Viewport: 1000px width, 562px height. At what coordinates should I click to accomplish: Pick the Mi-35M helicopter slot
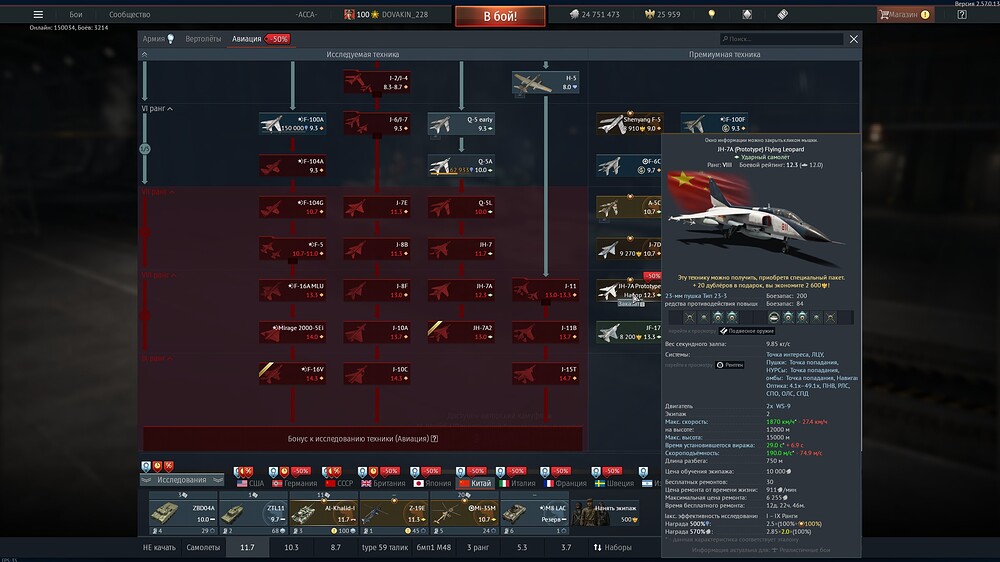pos(464,513)
